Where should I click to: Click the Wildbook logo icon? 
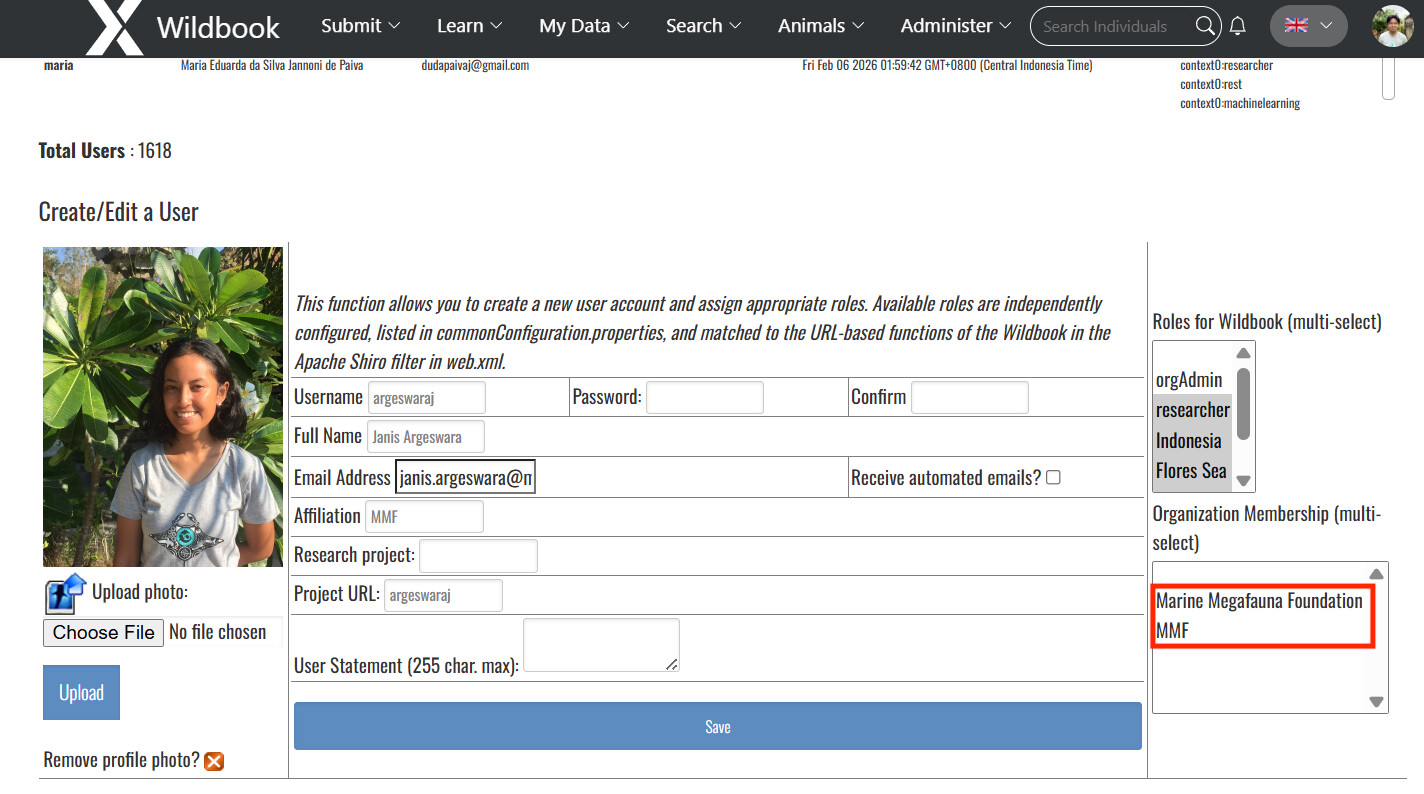pyautogui.click(x=114, y=27)
